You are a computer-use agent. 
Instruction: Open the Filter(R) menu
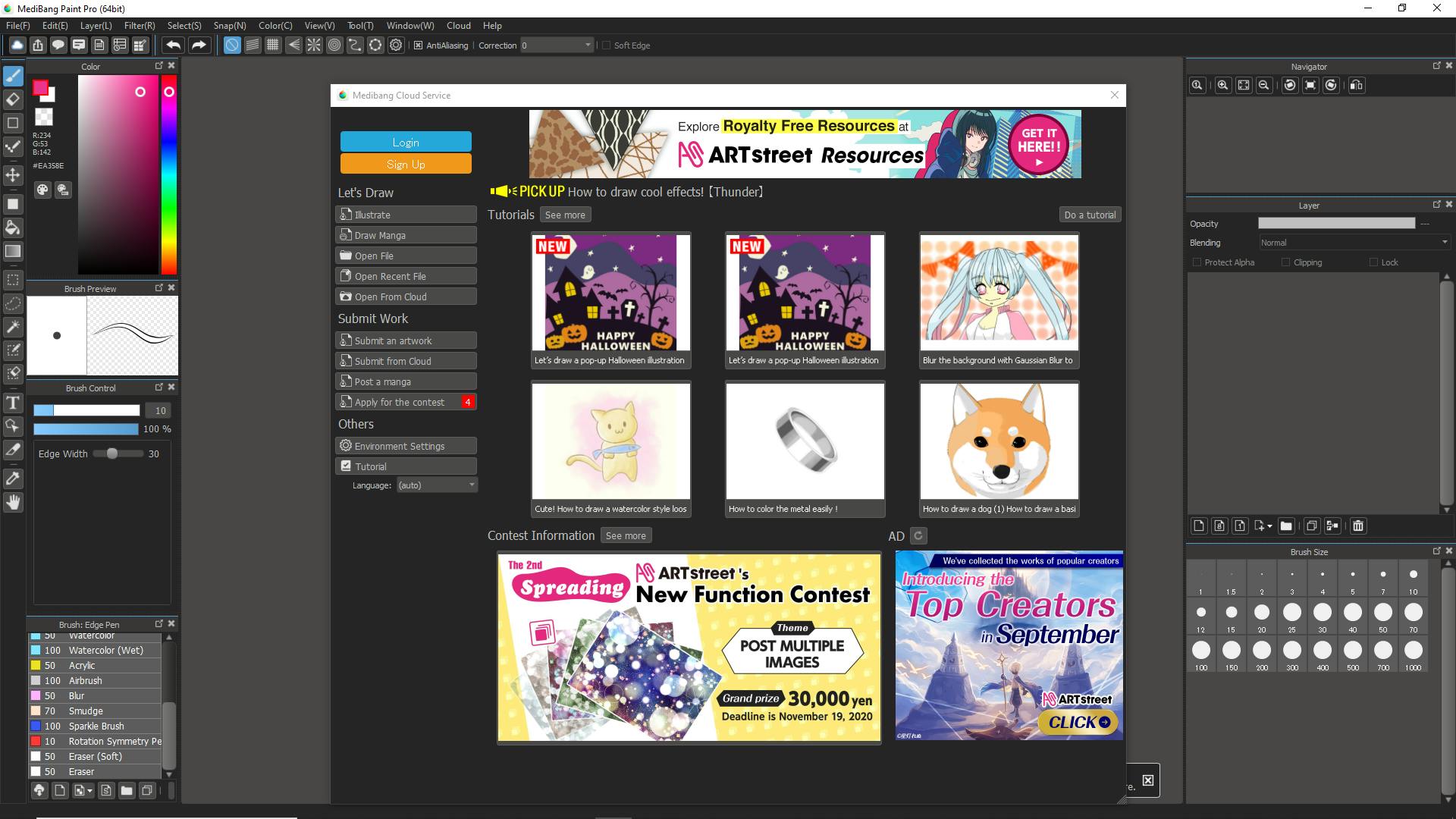140,25
